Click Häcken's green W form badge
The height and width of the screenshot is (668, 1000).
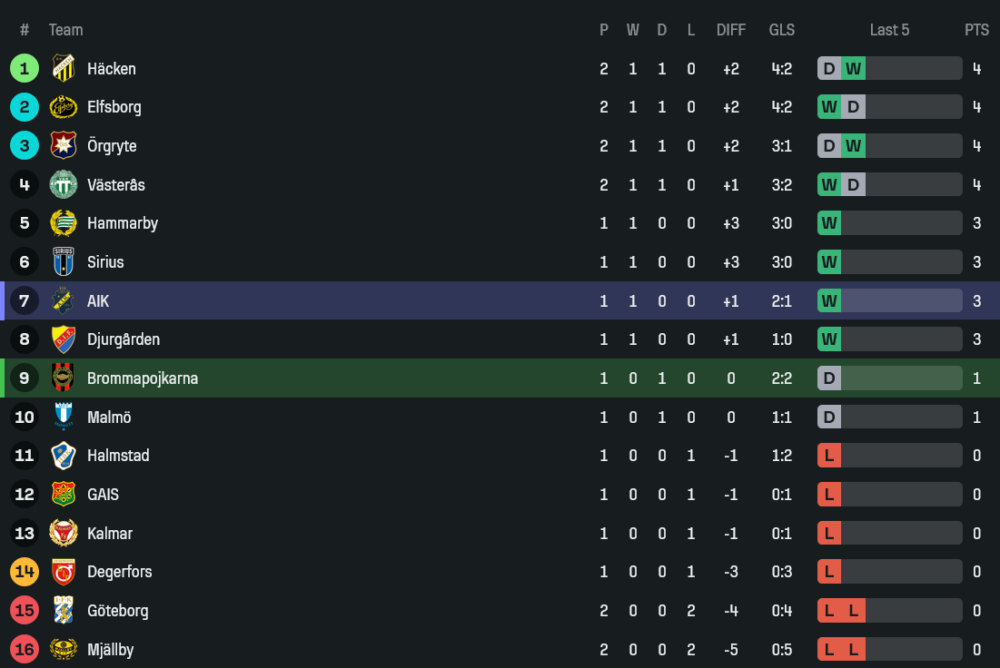(x=853, y=69)
